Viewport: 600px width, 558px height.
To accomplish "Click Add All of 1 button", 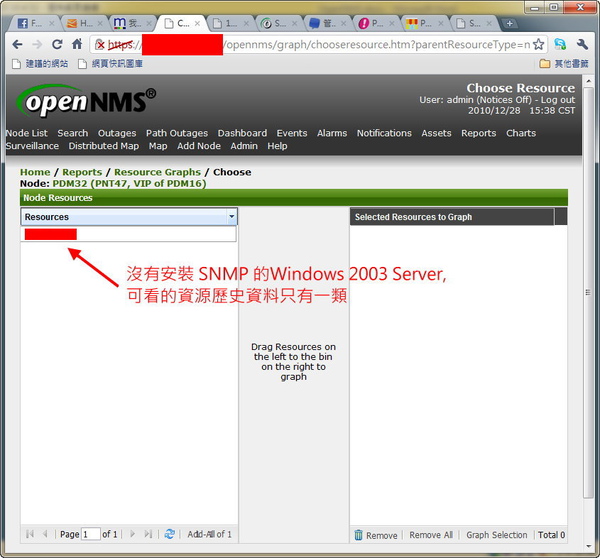I will [209, 534].
